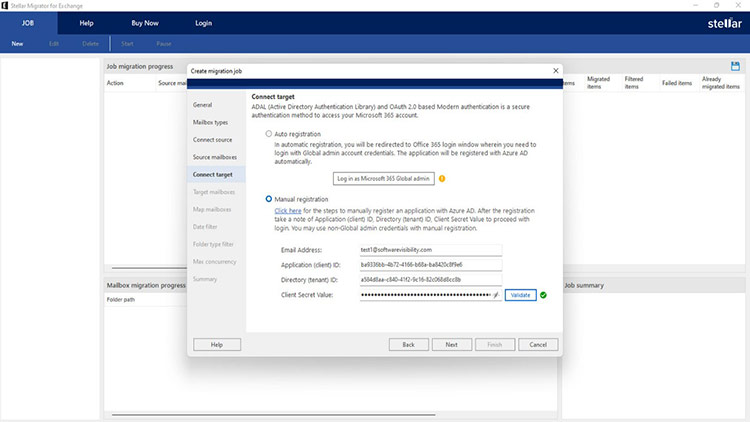Click the New button in the ribbon

pyautogui.click(x=17, y=44)
